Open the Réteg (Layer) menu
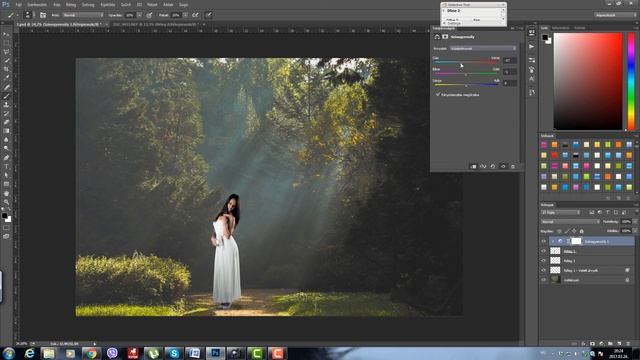 [x=71, y=4]
